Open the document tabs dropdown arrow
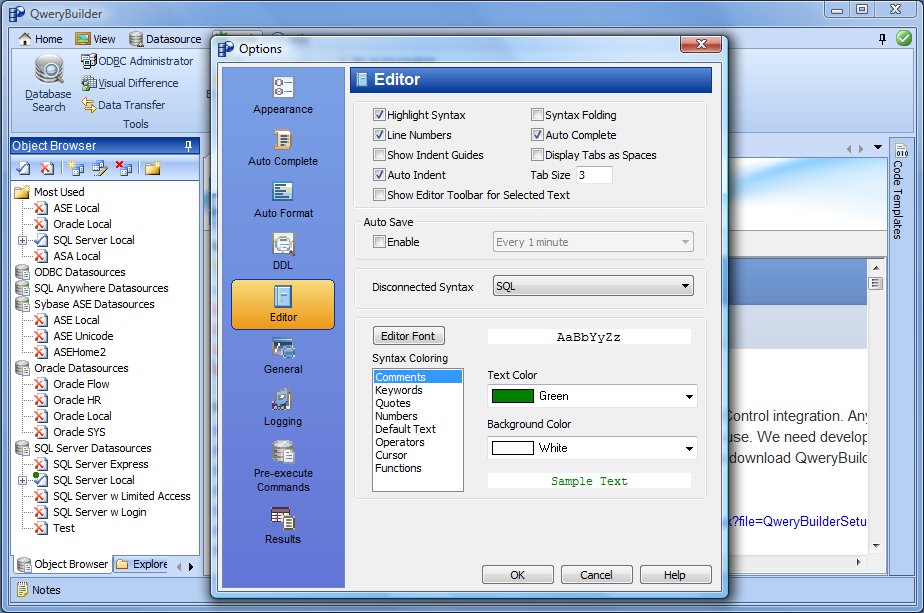The width and height of the screenshot is (924, 613). coord(878,147)
